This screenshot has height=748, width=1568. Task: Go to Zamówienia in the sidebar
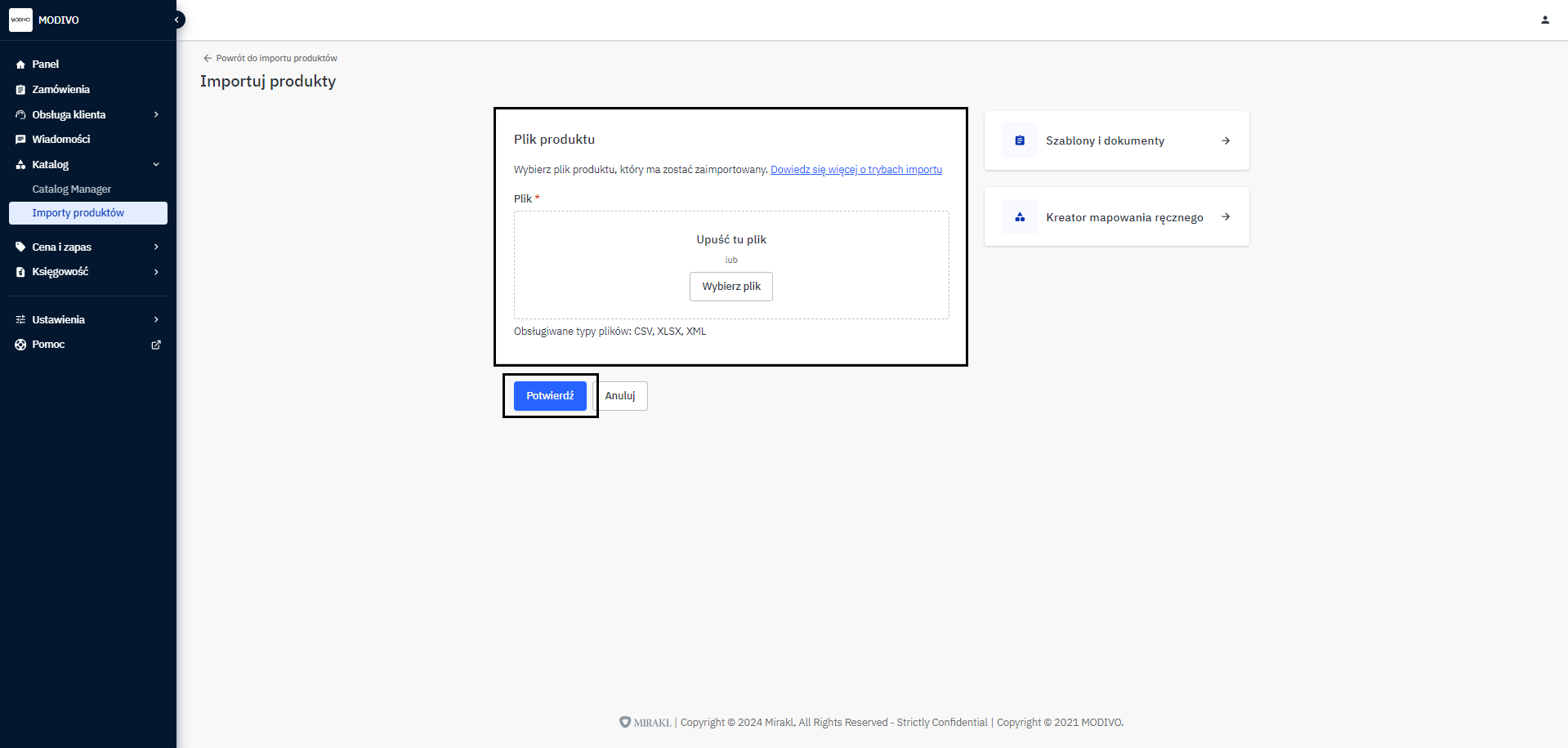(60, 90)
